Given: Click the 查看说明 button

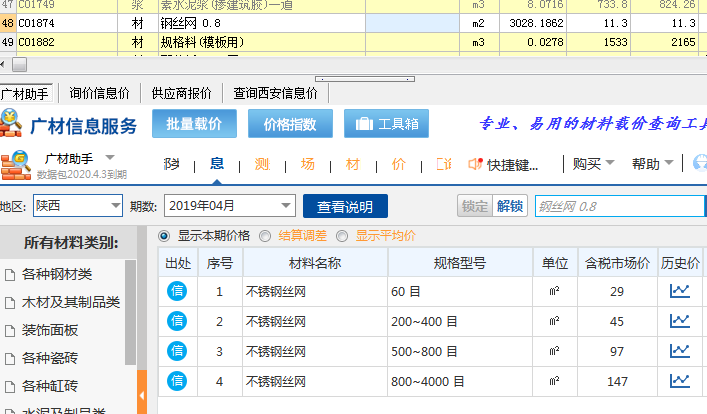Looking at the screenshot, I should tap(345, 206).
